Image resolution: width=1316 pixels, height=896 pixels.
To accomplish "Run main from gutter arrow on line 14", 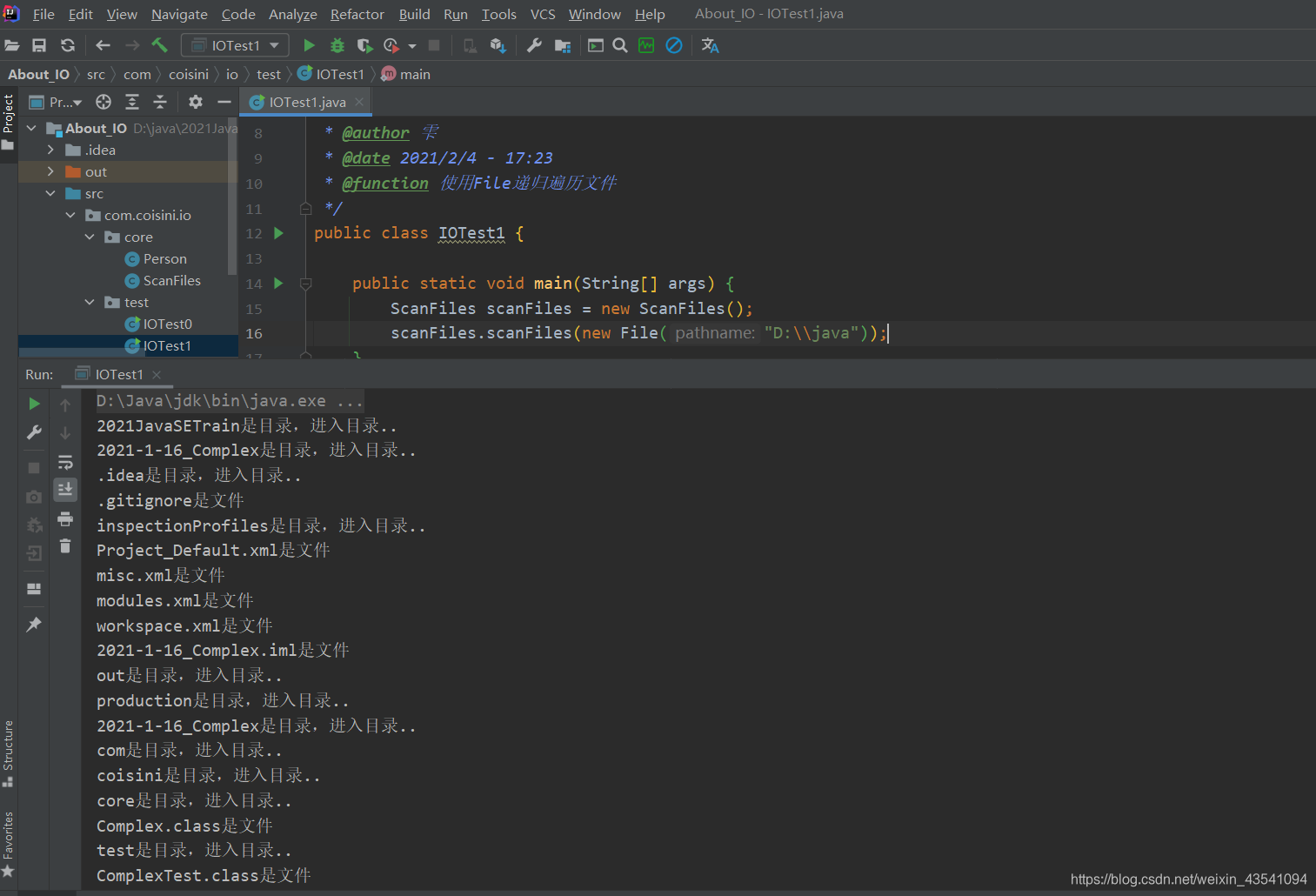I will tap(279, 283).
